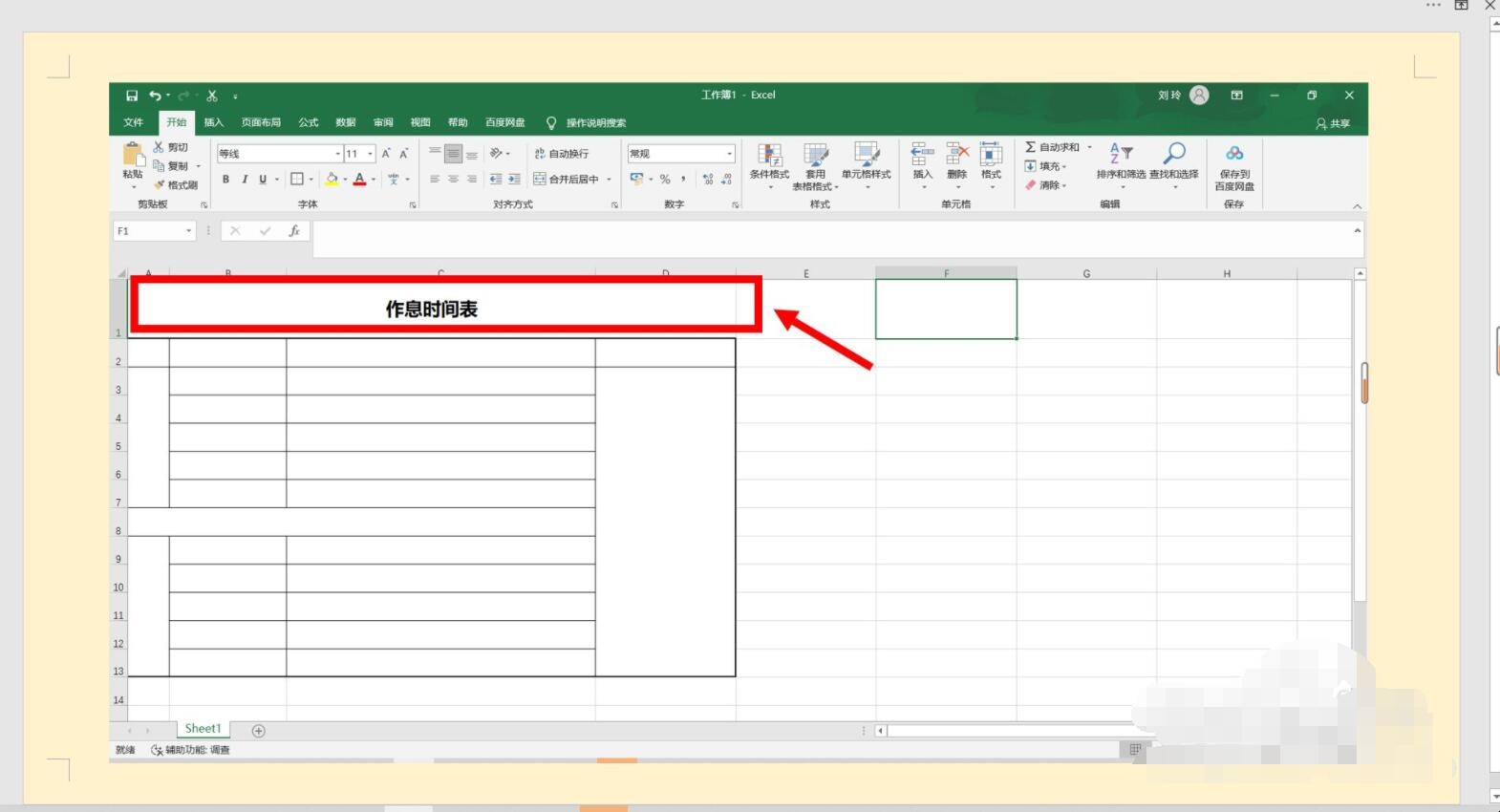Click the font color red A icon

[359, 180]
